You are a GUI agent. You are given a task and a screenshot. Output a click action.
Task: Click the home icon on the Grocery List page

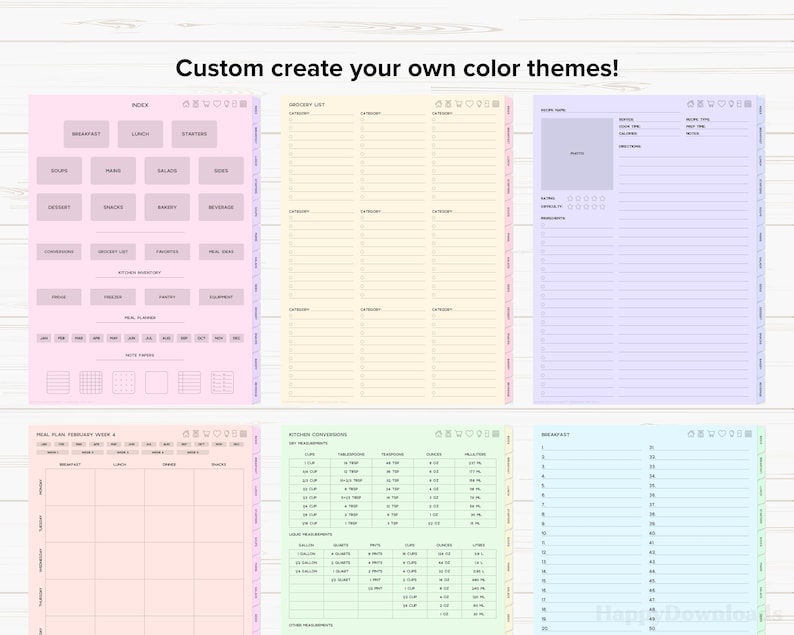pyautogui.click(x=439, y=104)
